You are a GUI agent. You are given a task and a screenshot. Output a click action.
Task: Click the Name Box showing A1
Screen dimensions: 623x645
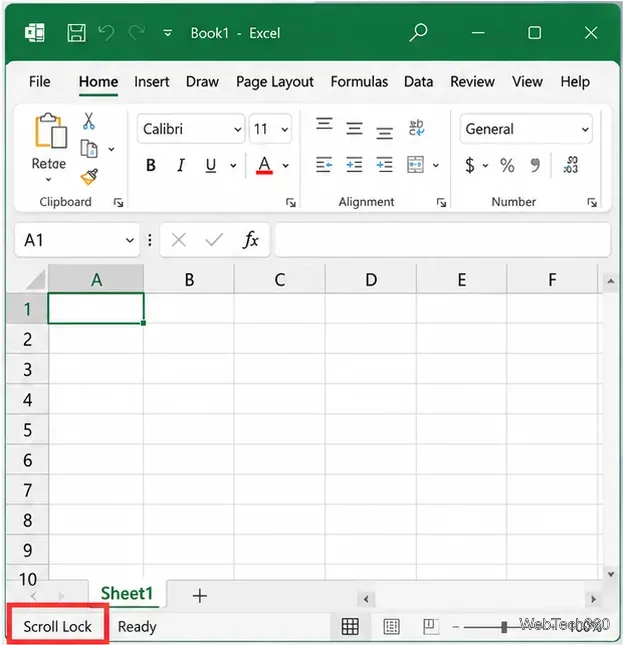coord(77,240)
